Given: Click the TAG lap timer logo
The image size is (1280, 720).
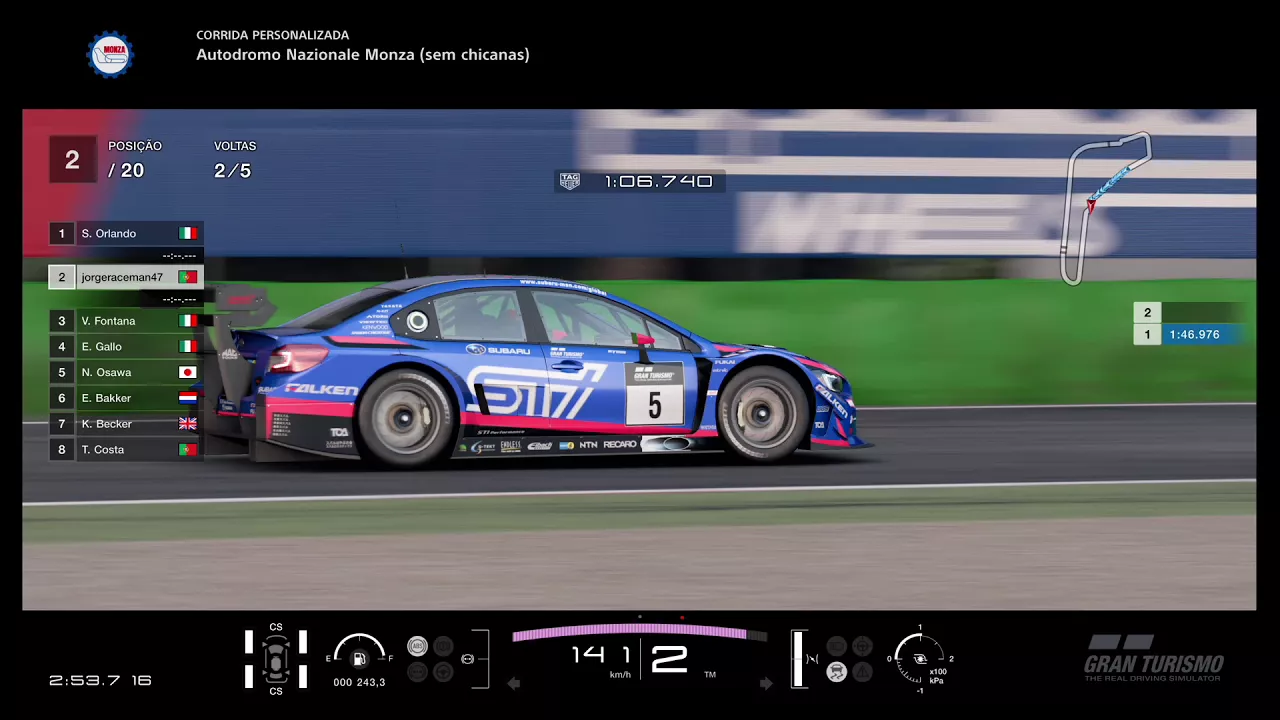Looking at the screenshot, I should click(x=570, y=181).
